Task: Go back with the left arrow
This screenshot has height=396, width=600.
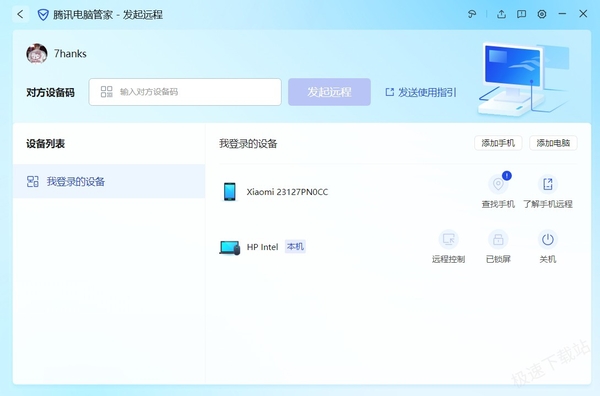Action: [x=20, y=15]
